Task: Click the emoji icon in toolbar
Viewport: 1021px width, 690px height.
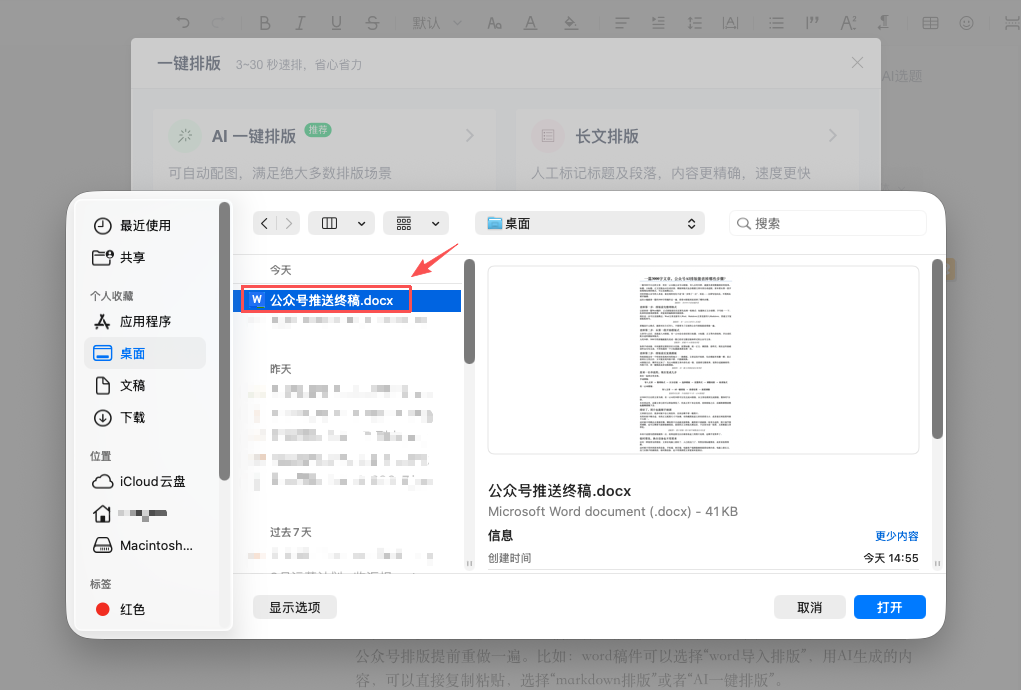Action: [966, 23]
